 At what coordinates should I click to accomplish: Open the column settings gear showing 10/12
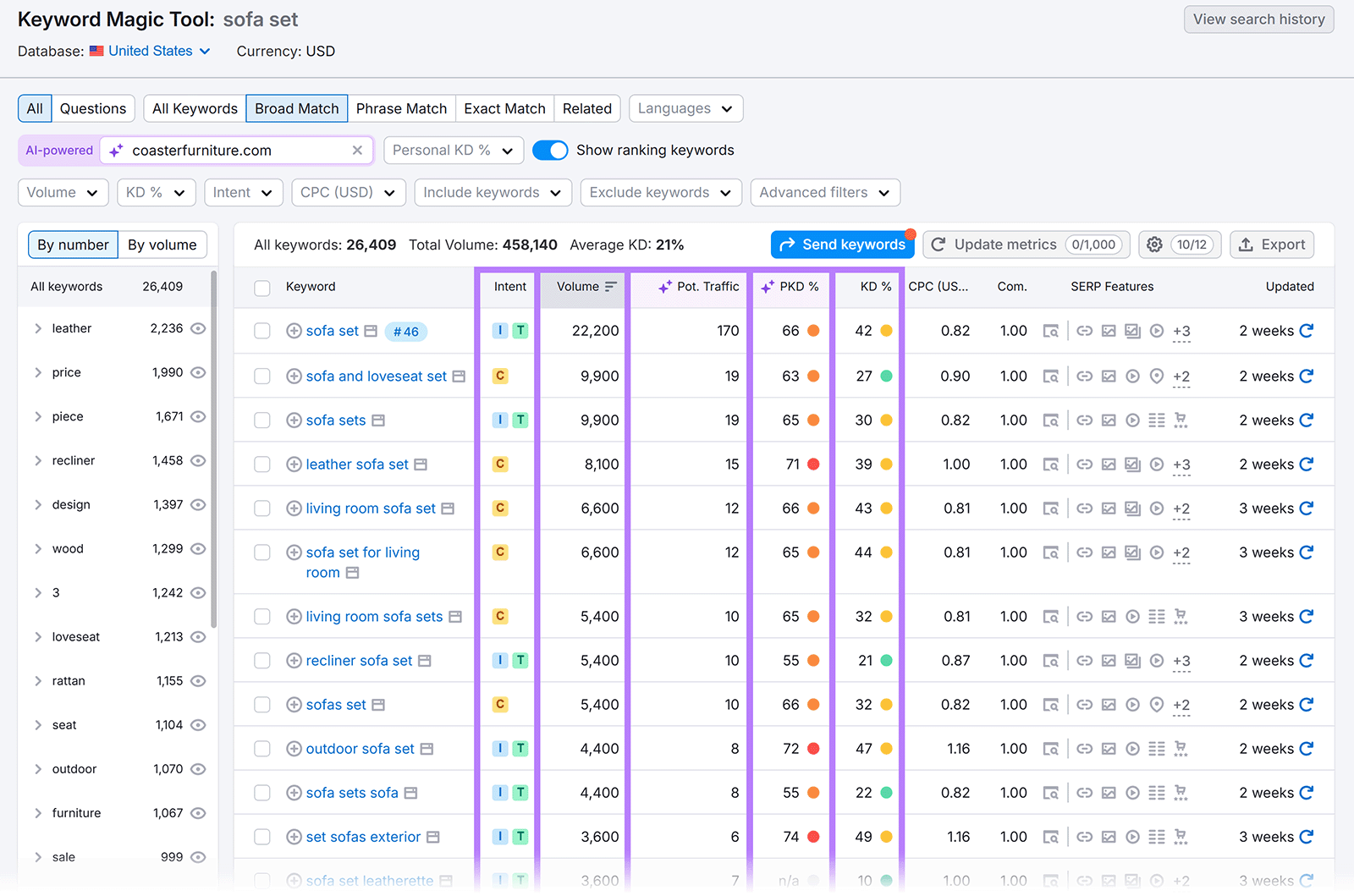(x=1179, y=245)
